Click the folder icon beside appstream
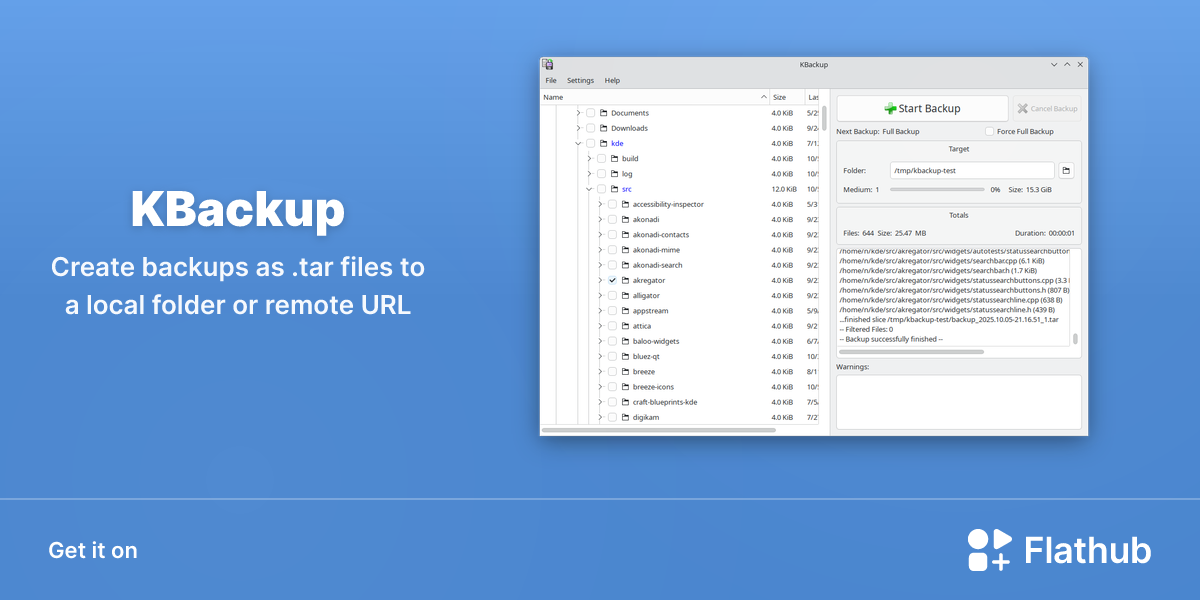1200x600 pixels. click(625, 311)
